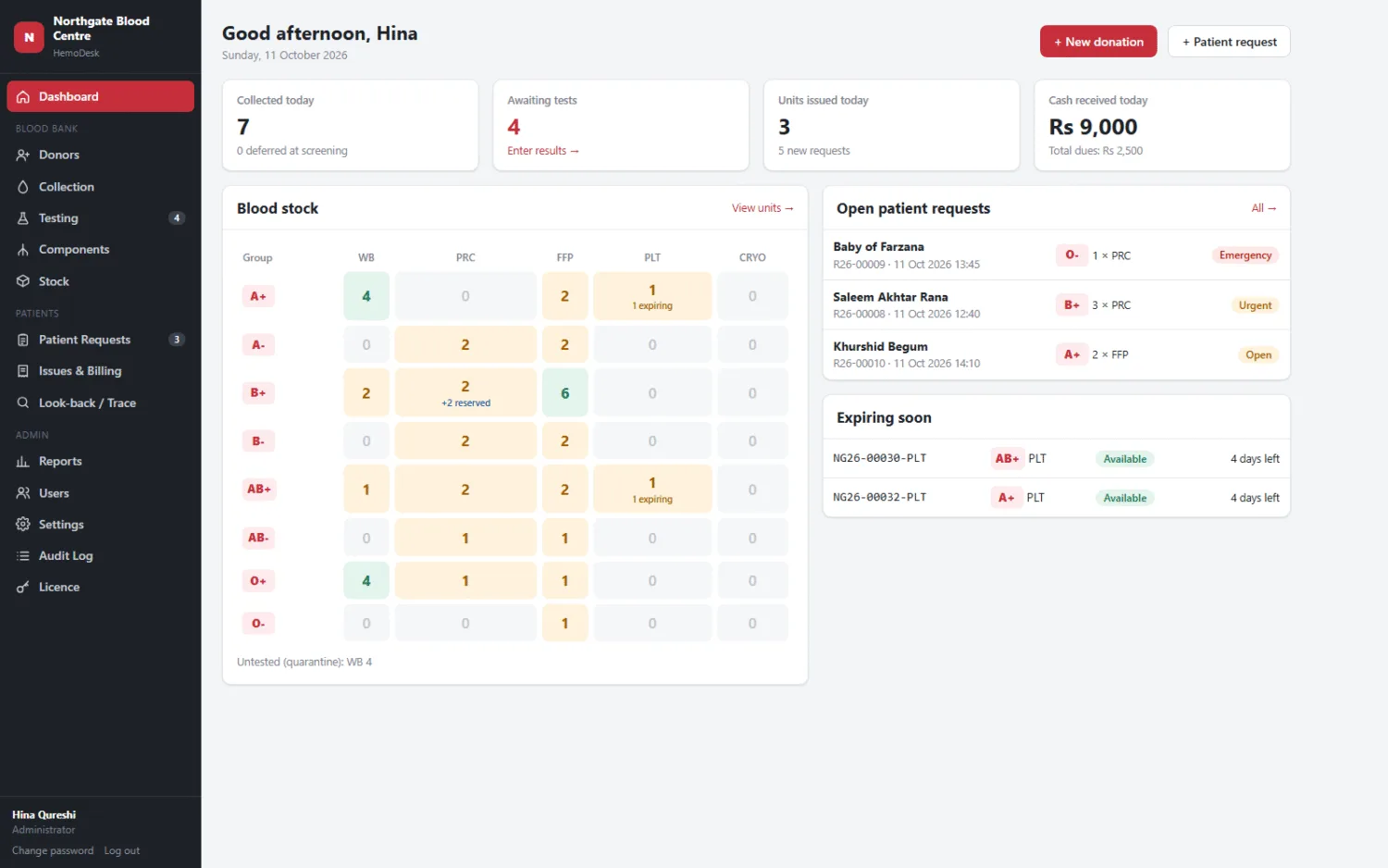This screenshot has width=1388, height=868.
Task: Click the All link in Open patient requests
Action: click(x=1264, y=208)
